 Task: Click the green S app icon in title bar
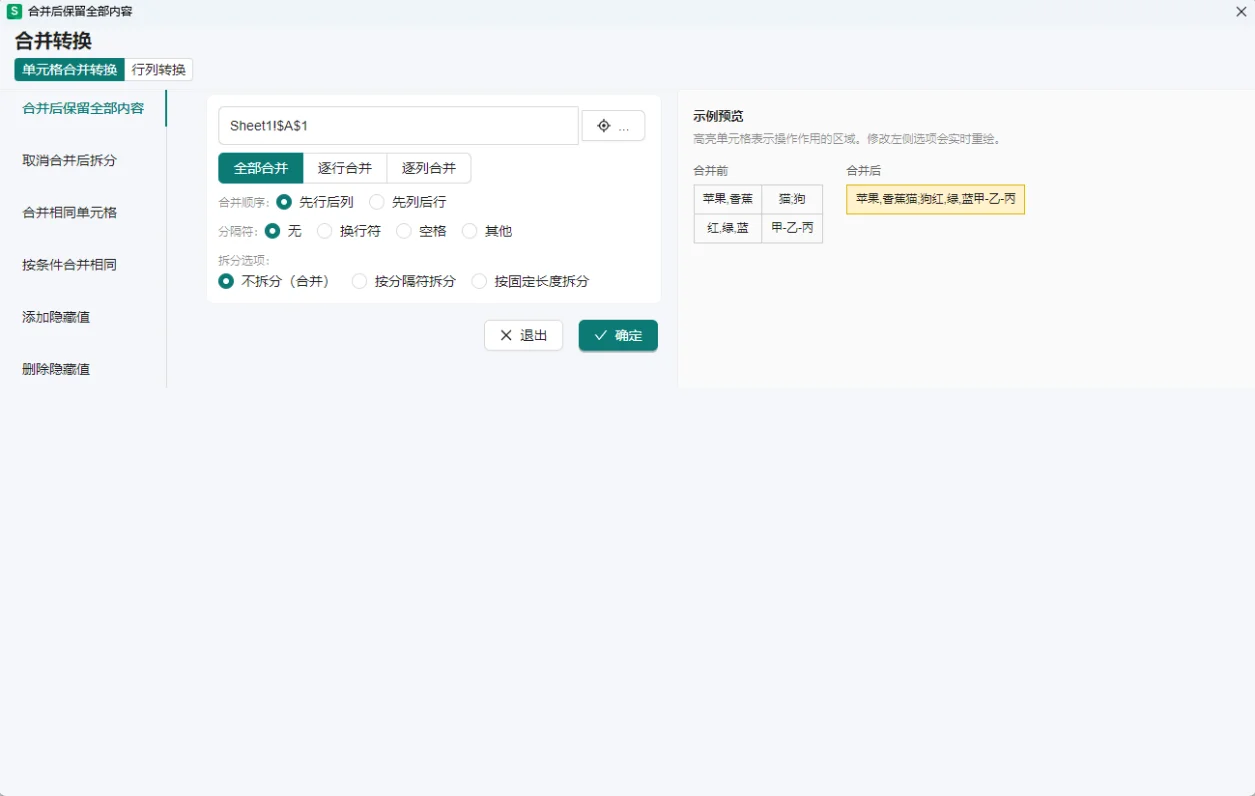[x=14, y=11]
